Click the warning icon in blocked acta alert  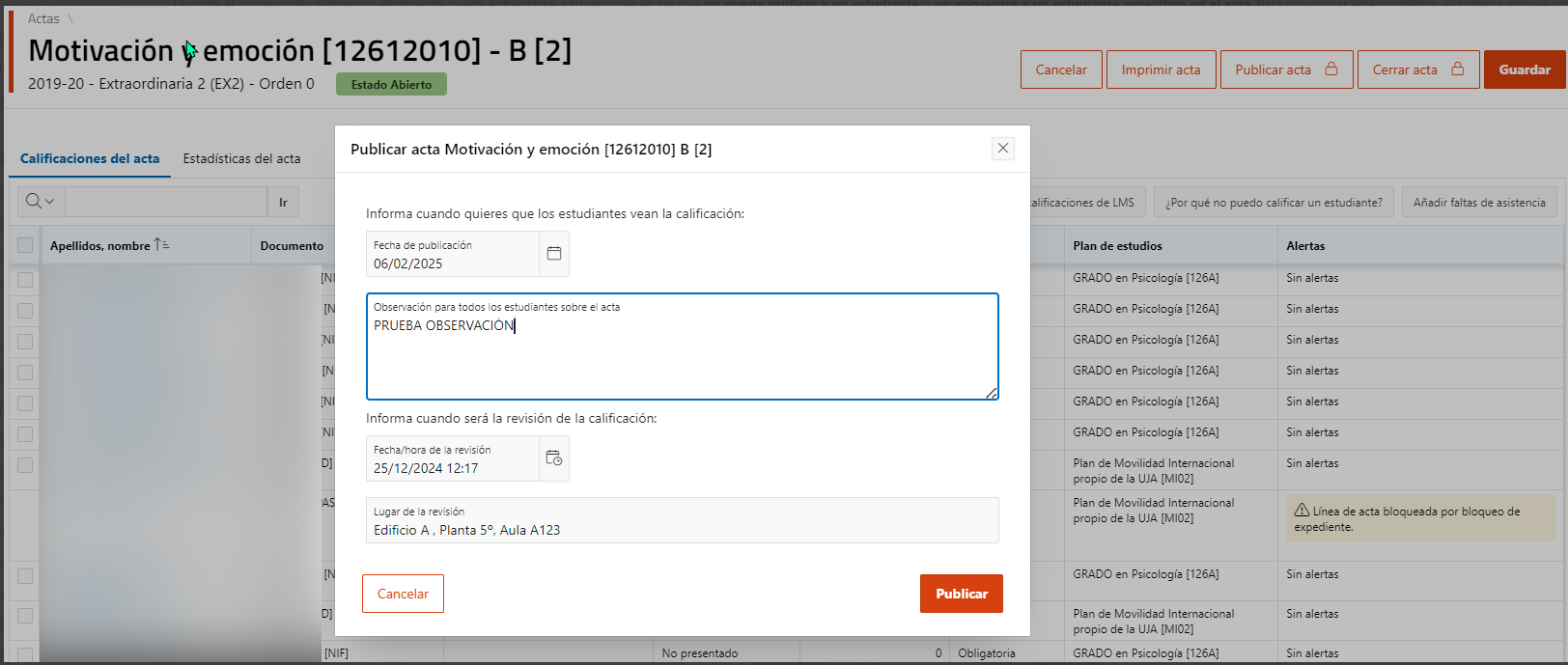tap(1302, 511)
